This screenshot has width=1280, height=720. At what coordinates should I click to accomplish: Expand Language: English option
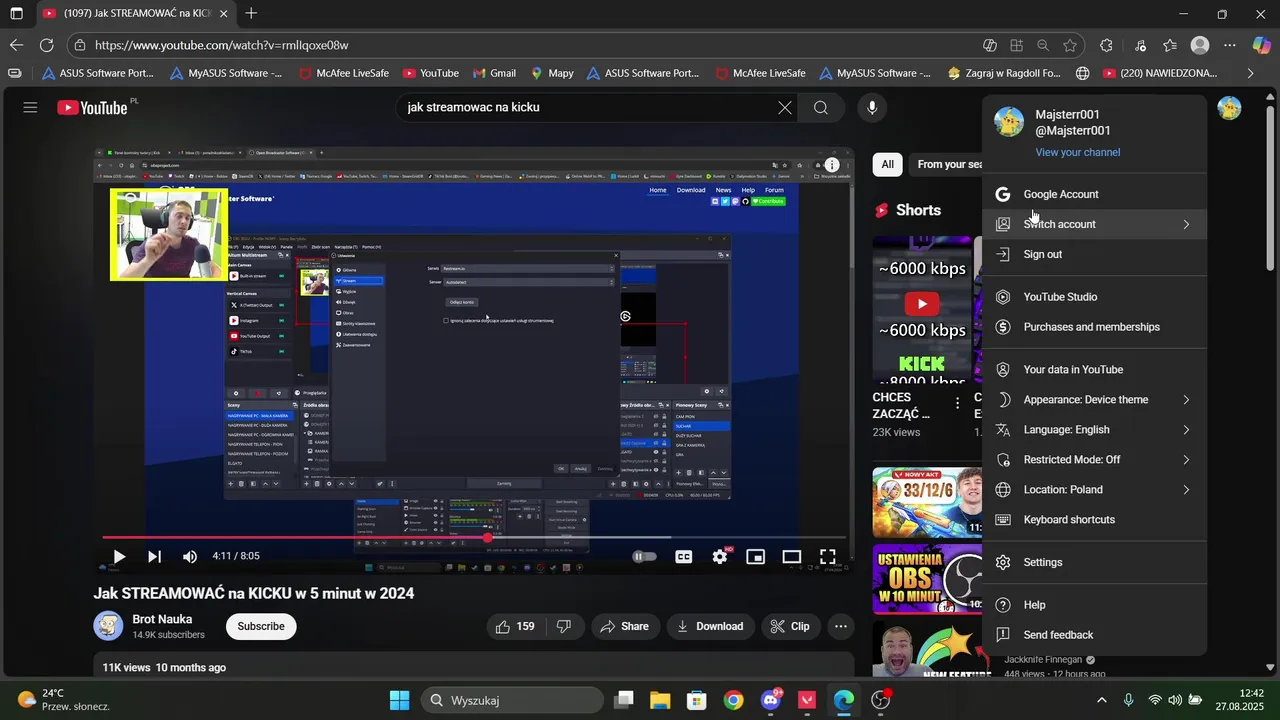pos(1094,429)
